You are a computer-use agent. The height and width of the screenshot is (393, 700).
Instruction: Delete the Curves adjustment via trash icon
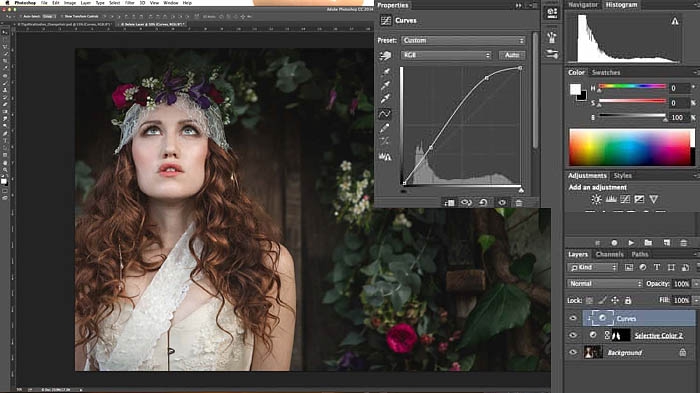click(519, 203)
